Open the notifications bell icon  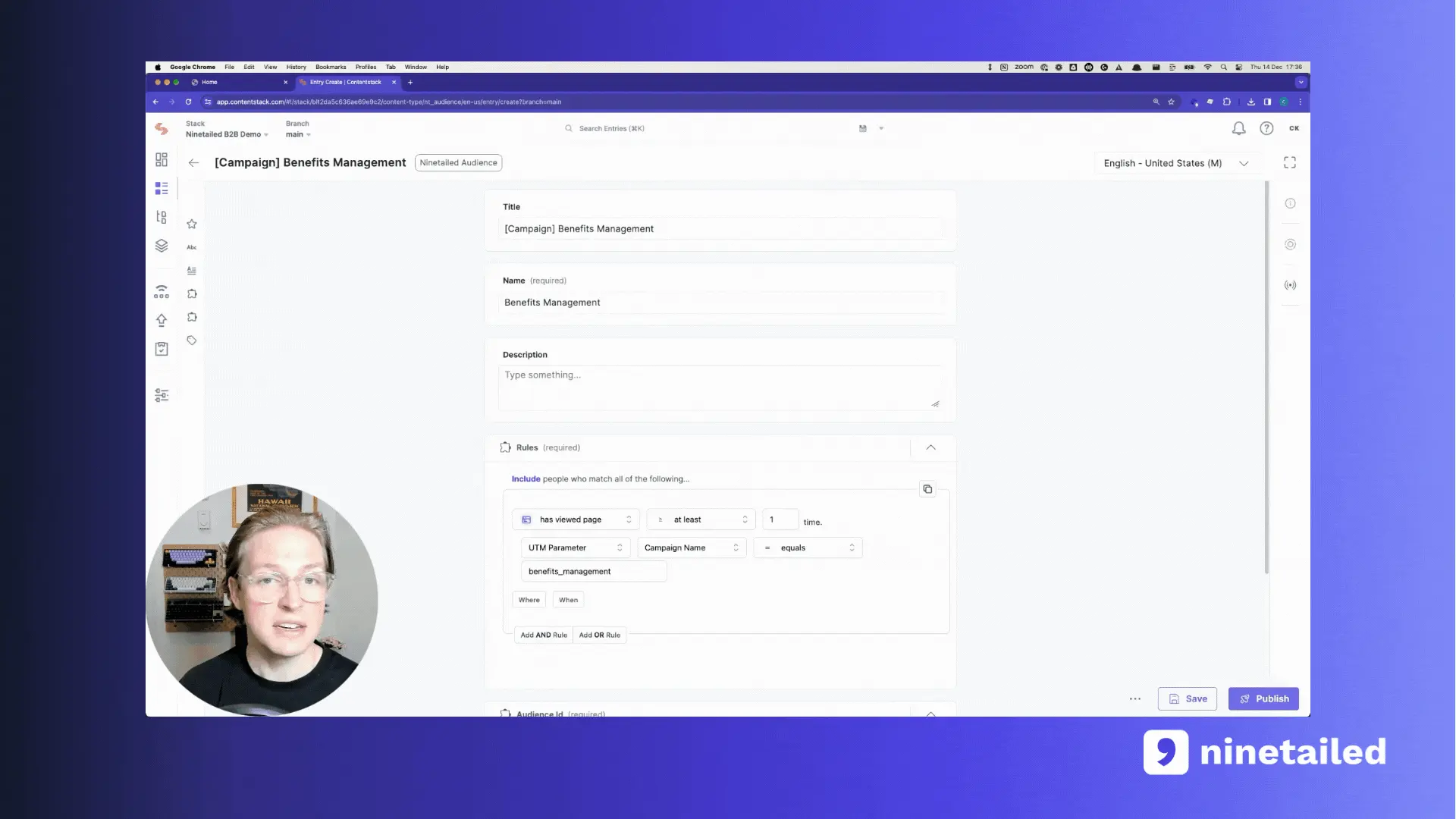pos(1238,129)
